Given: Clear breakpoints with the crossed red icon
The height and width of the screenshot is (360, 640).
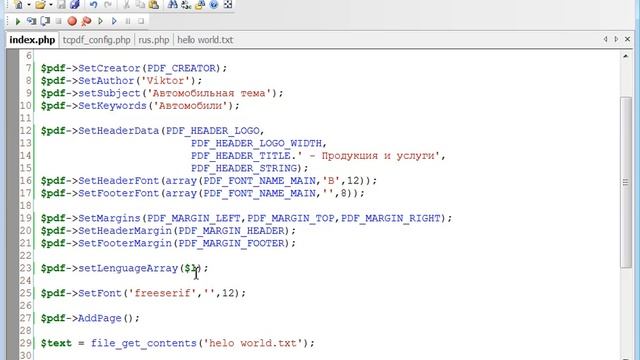Looking at the screenshot, I should tap(86, 21).
